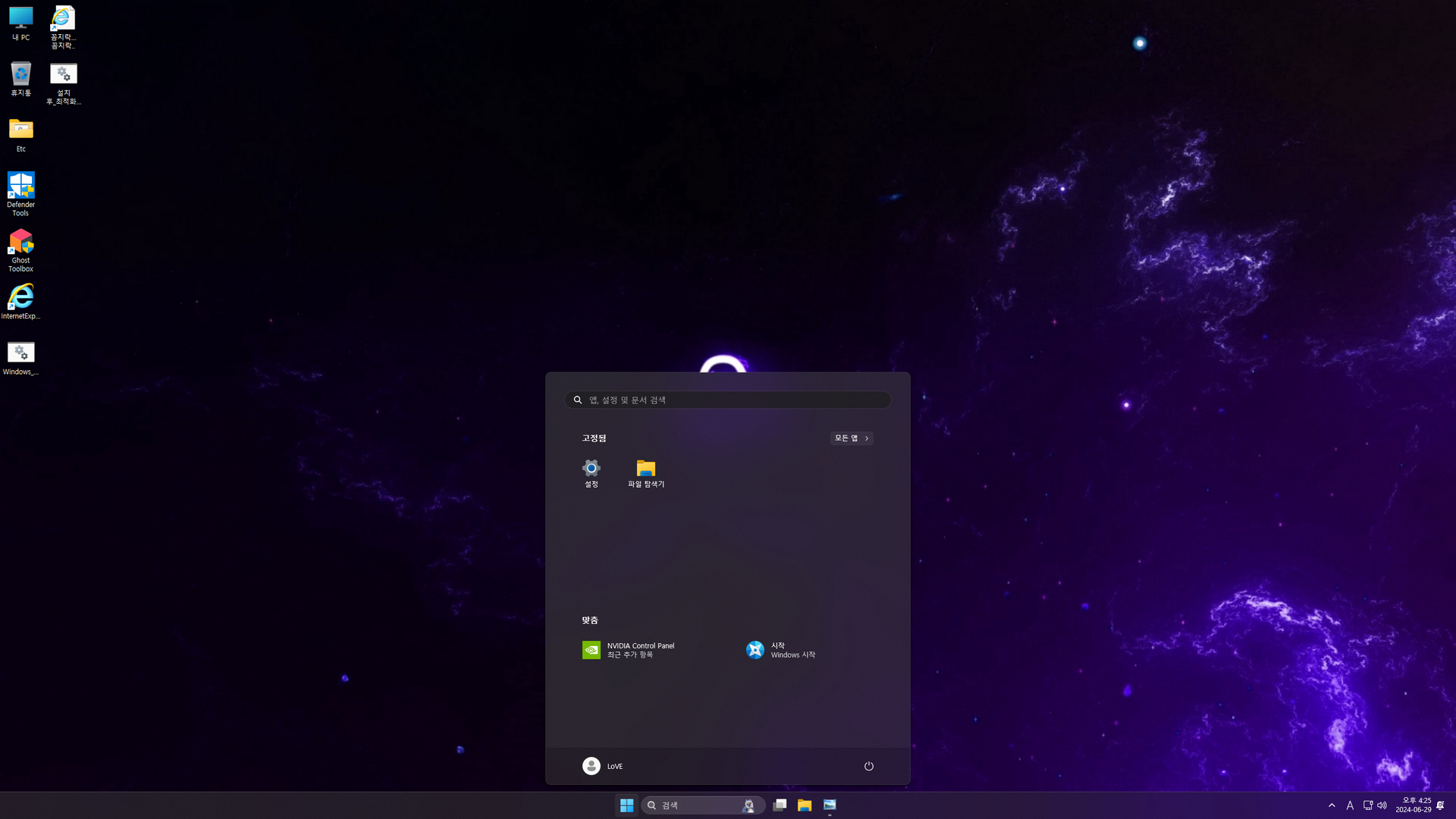Click the Windows Start button
1456x819 pixels.
[626, 805]
